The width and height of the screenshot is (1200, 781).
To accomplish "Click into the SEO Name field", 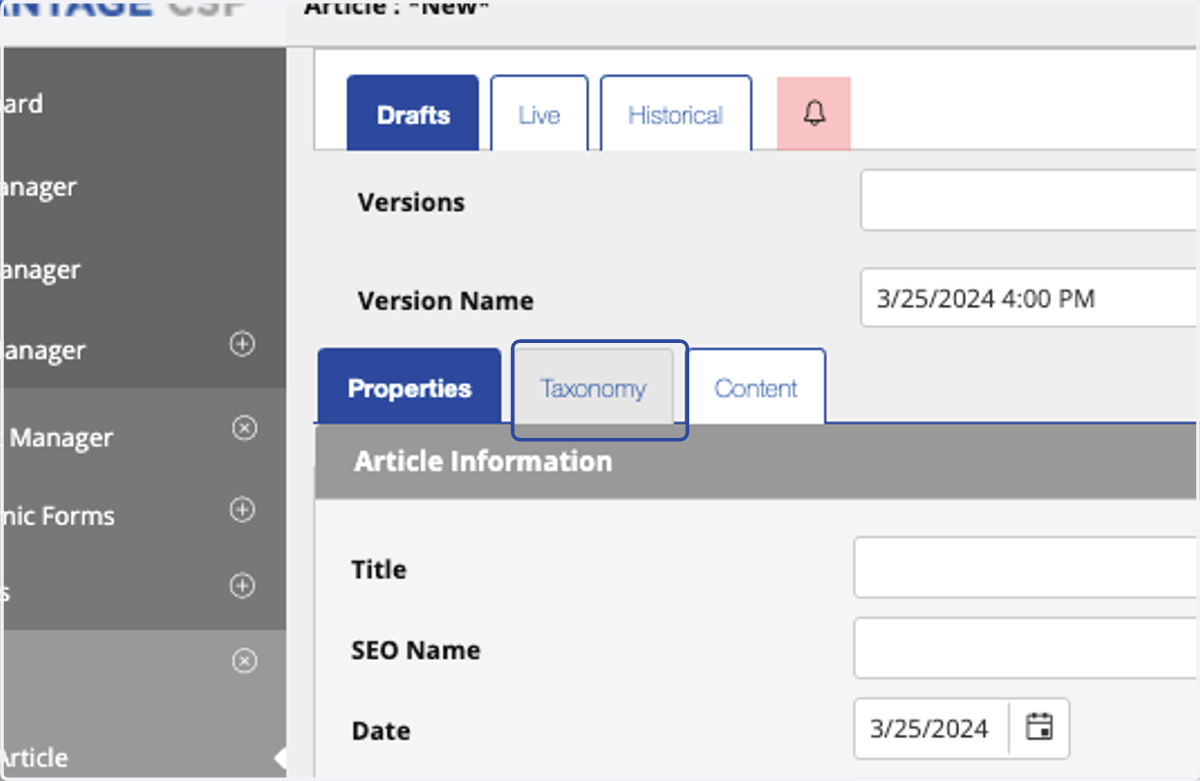I will click(1027, 648).
